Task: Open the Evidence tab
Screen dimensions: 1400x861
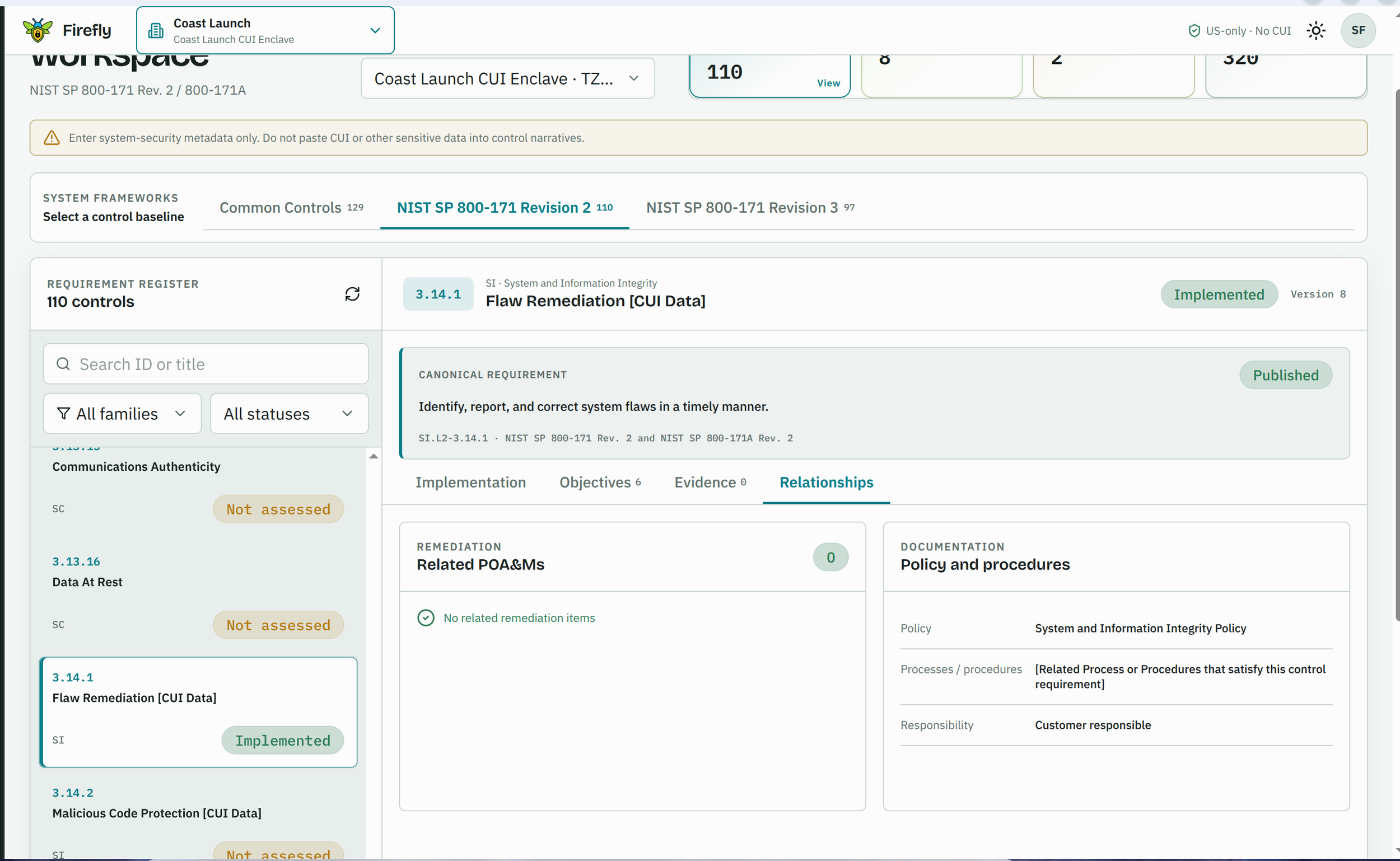Action: click(x=710, y=483)
